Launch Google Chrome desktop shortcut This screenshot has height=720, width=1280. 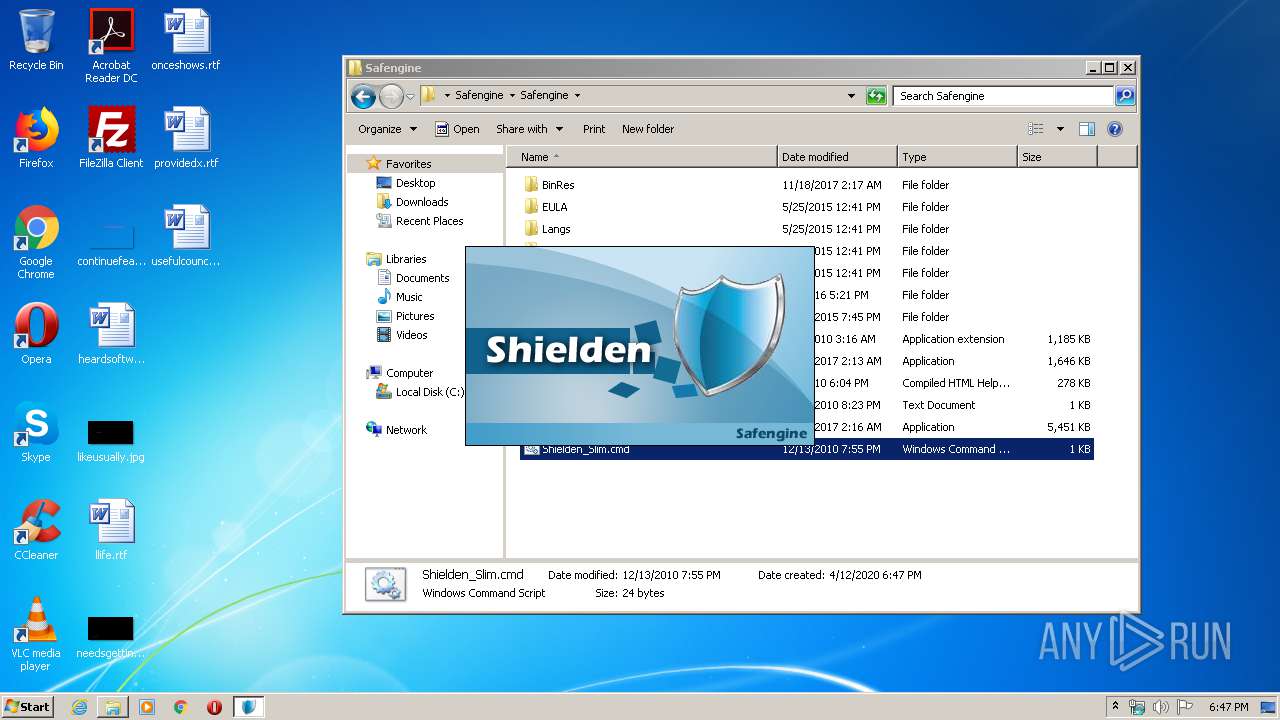(36, 242)
